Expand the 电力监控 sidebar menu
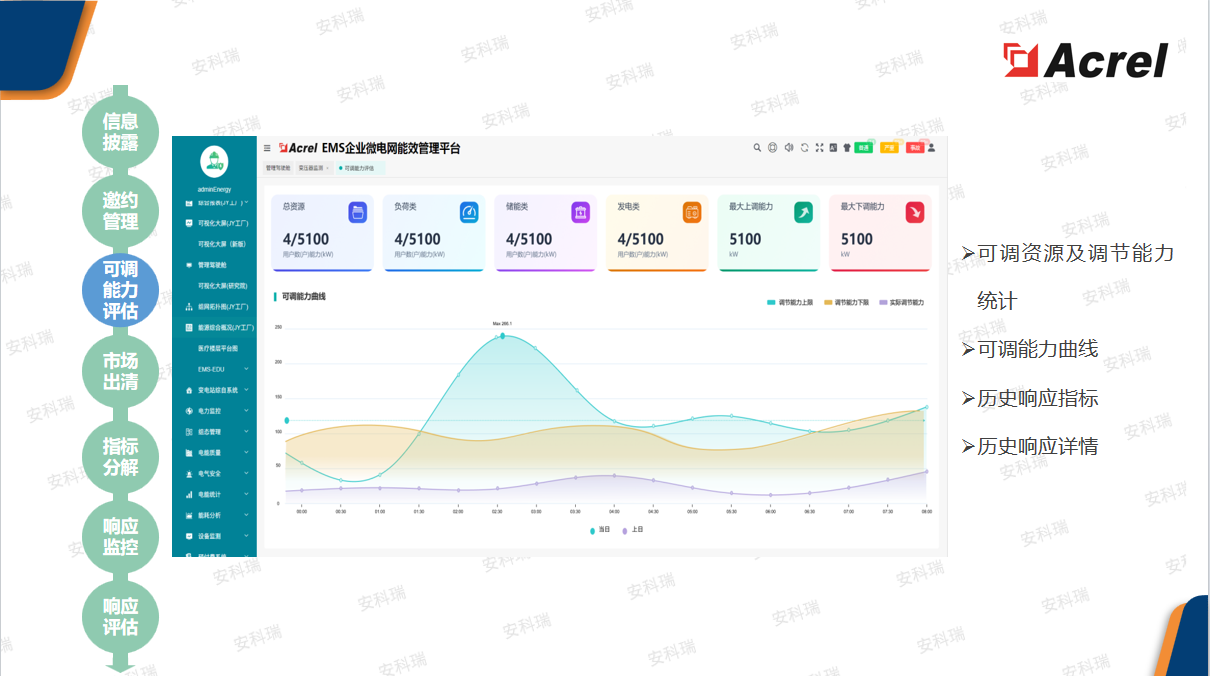 217,411
